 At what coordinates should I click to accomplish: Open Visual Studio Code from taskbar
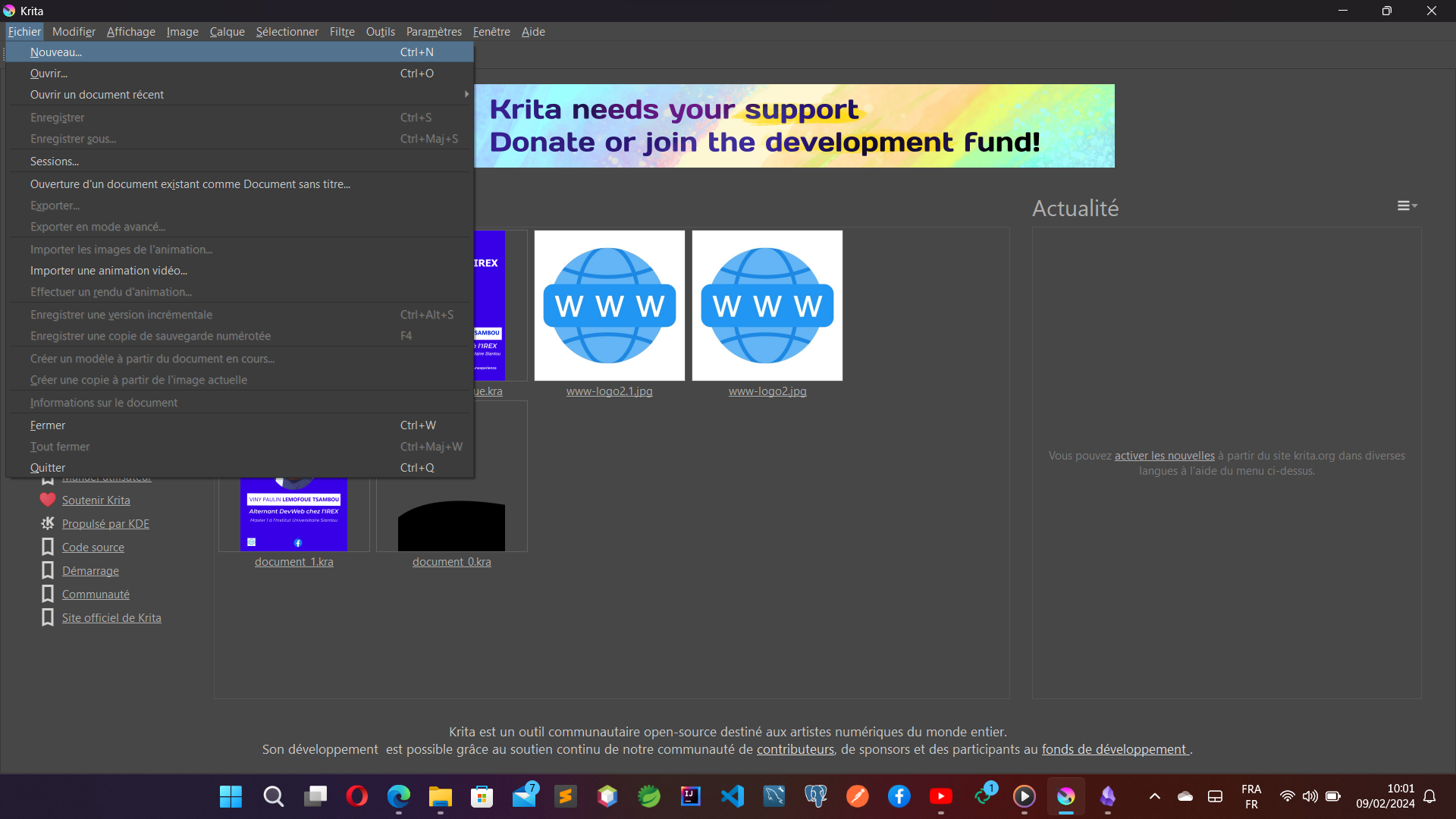pos(733,796)
